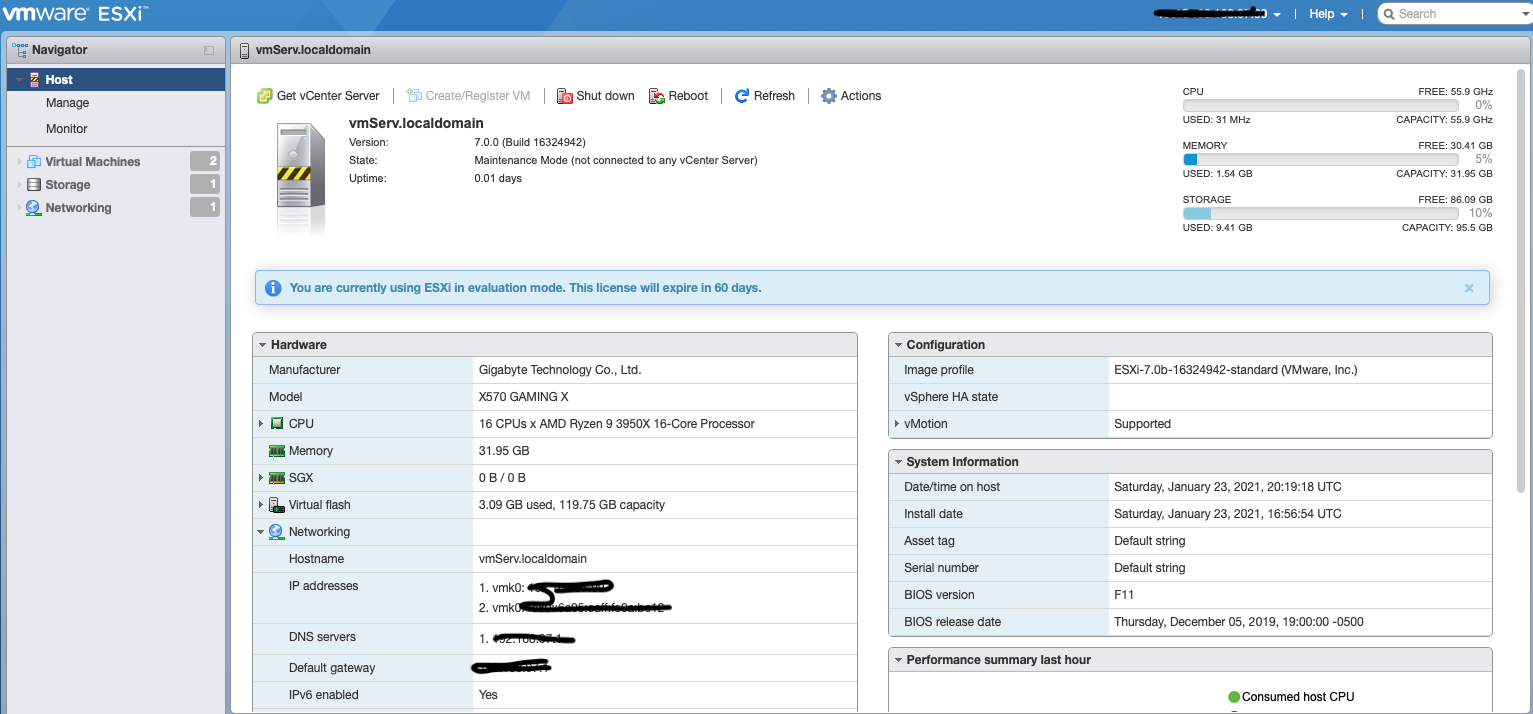
Task: Click the Shut down button
Action: pyautogui.click(x=596, y=96)
